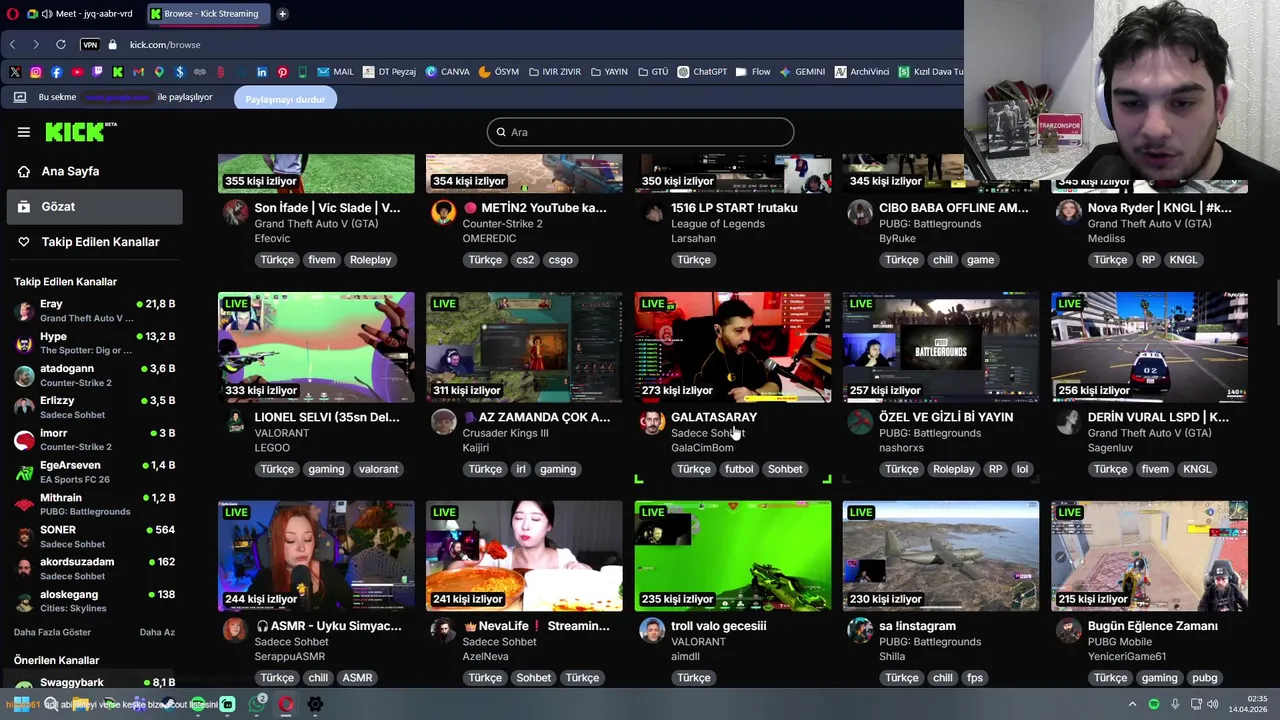Open the CANVA bookmark

click(447, 72)
